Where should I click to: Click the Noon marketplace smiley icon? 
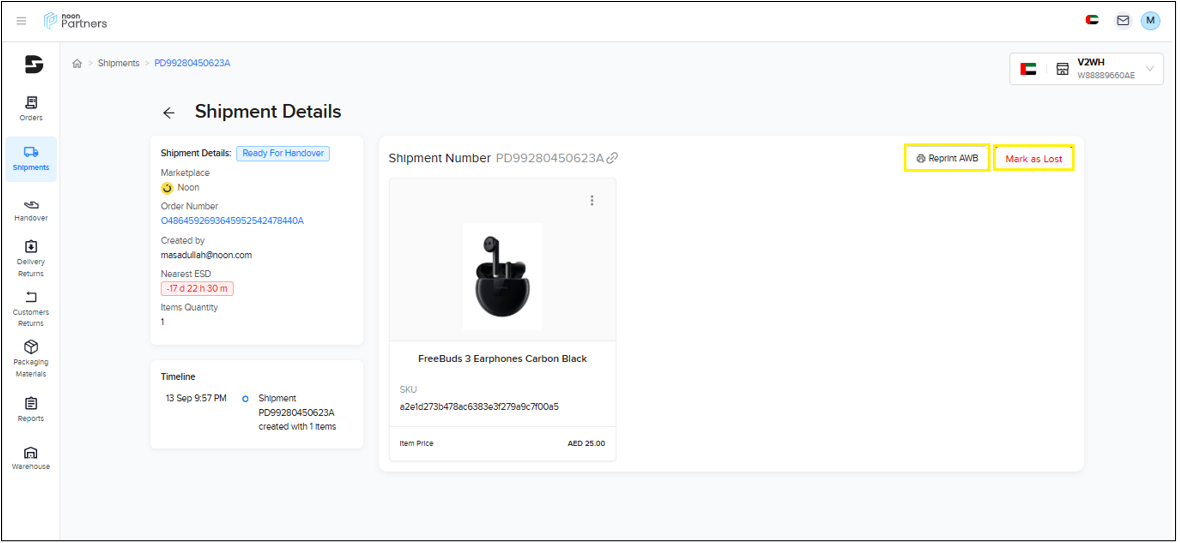pos(167,188)
